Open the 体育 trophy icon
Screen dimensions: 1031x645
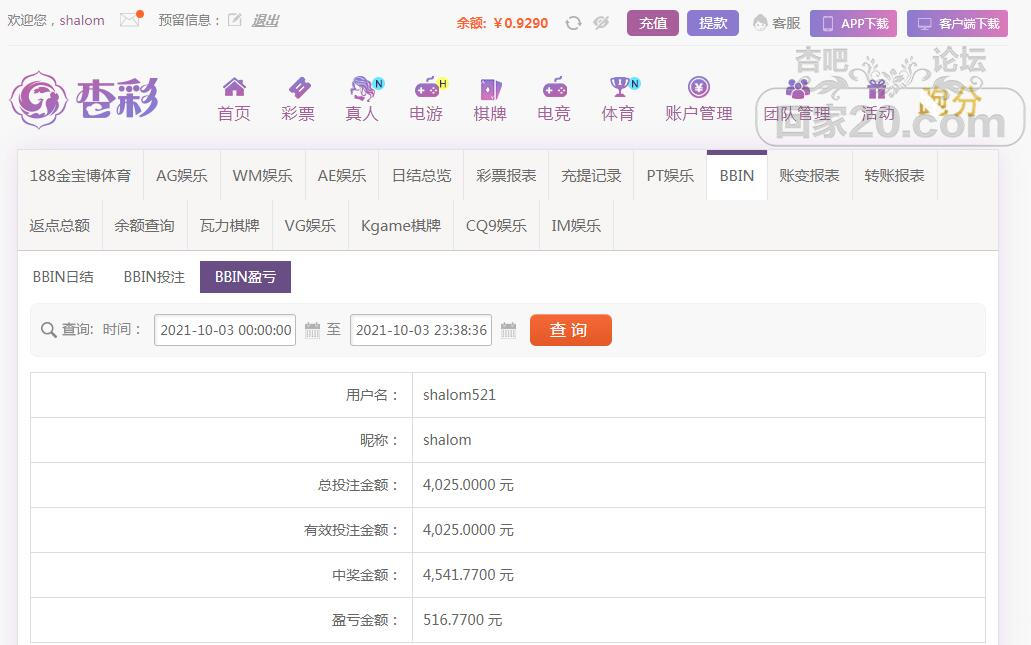coord(619,88)
